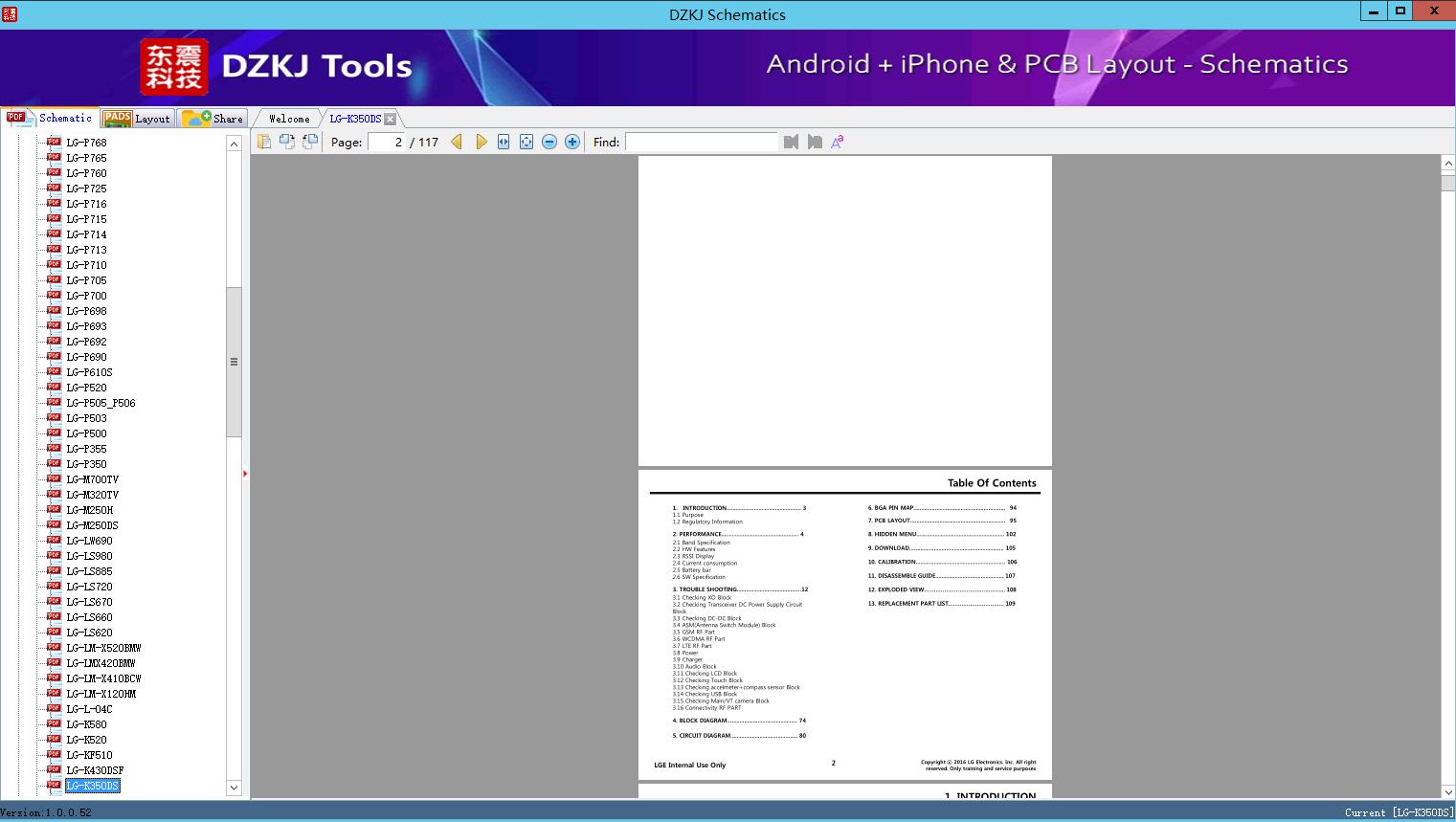This screenshot has height=822, width=1456.
Task: Zoom in with the plus icon
Action: [572, 142]
